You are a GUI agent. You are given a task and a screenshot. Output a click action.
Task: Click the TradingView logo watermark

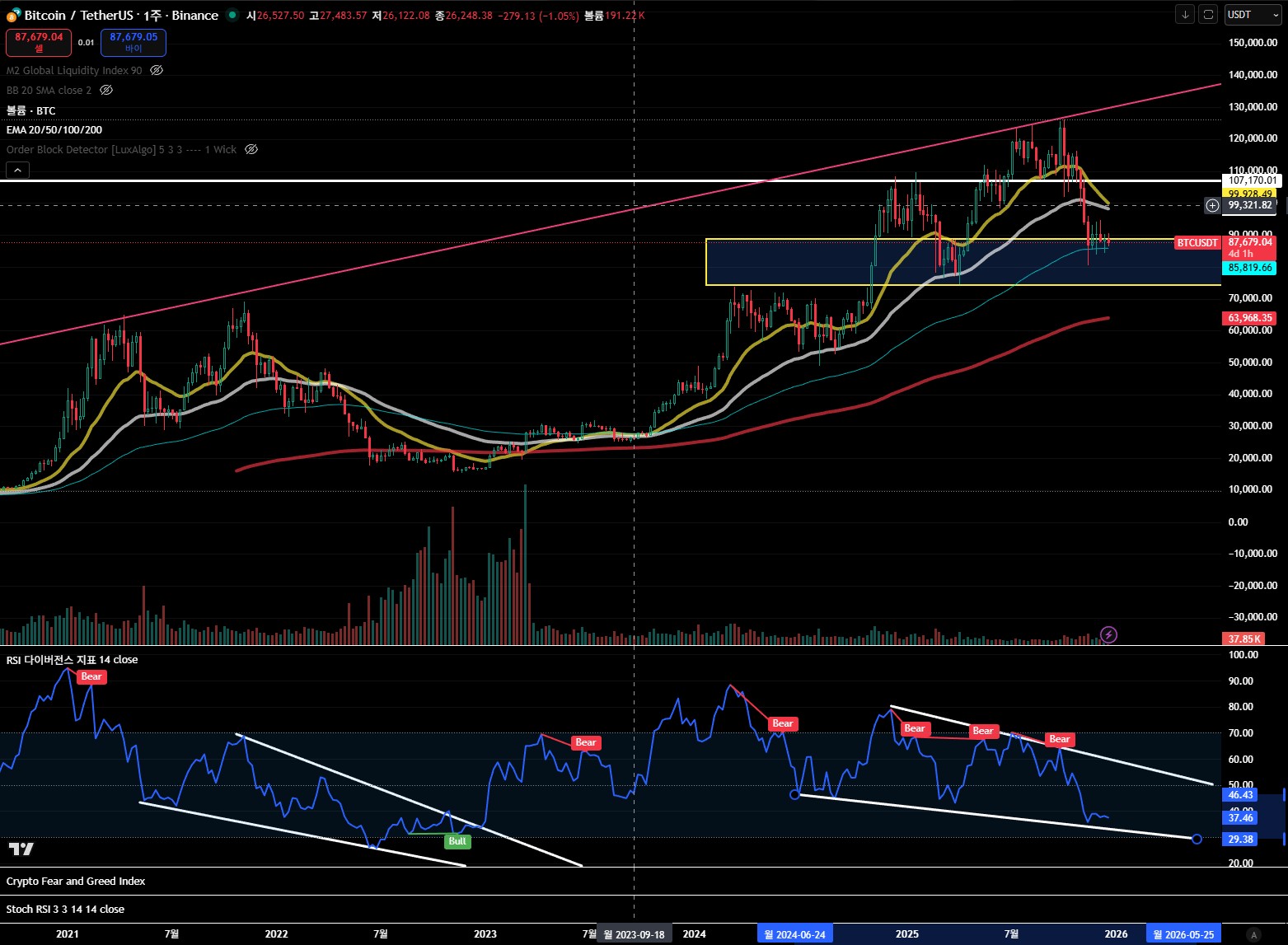[21, 849]
